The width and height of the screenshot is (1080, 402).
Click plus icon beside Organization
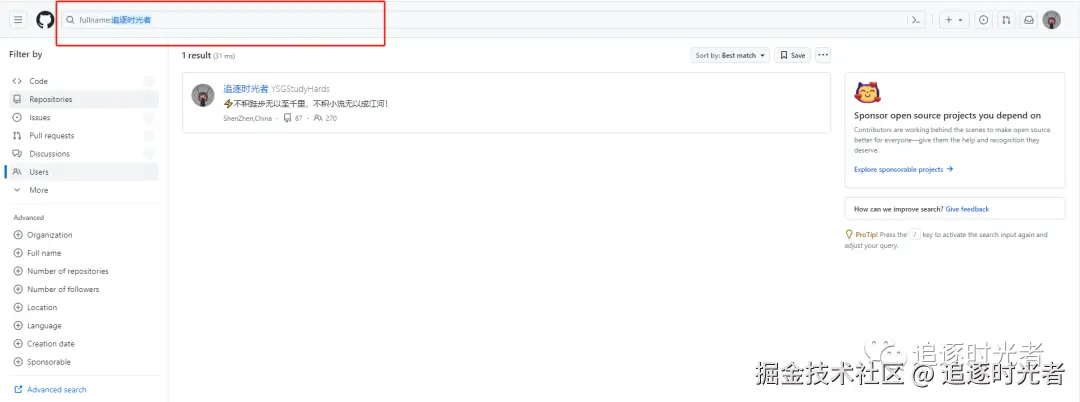(18, 235)
